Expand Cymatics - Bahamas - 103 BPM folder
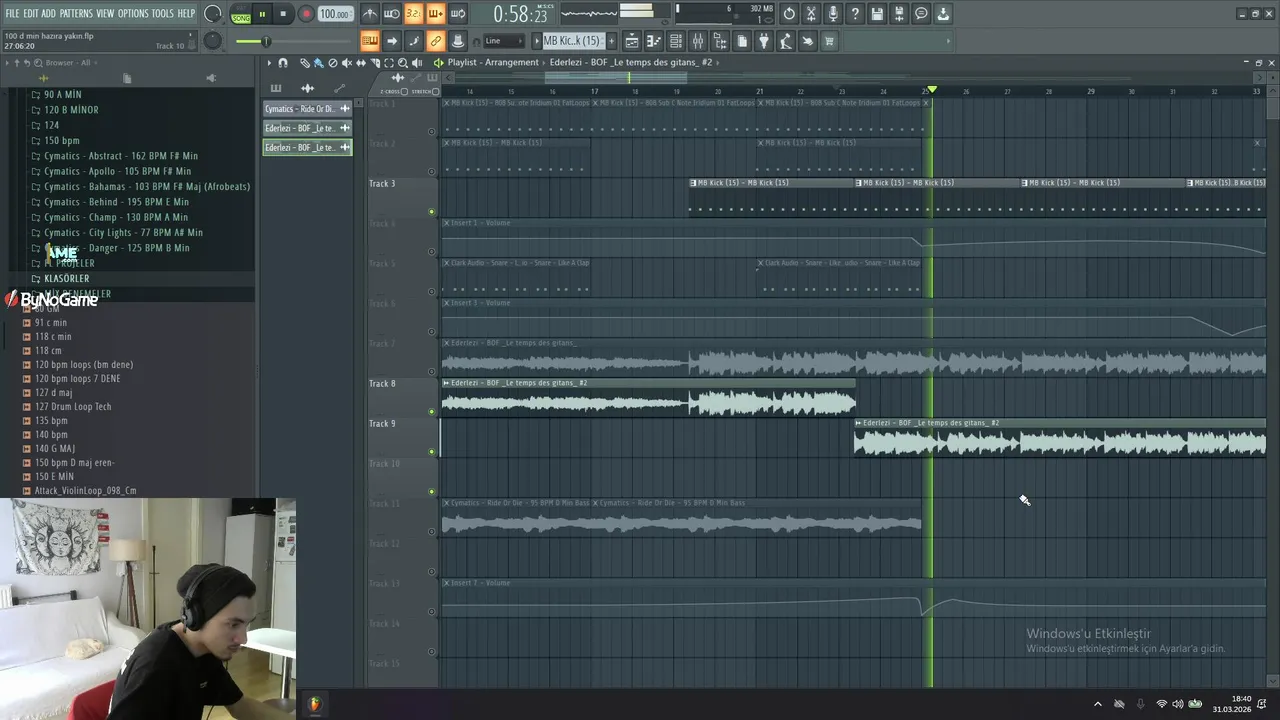Viewport: 1280px width, 720px height. click(x=147, y=186)
